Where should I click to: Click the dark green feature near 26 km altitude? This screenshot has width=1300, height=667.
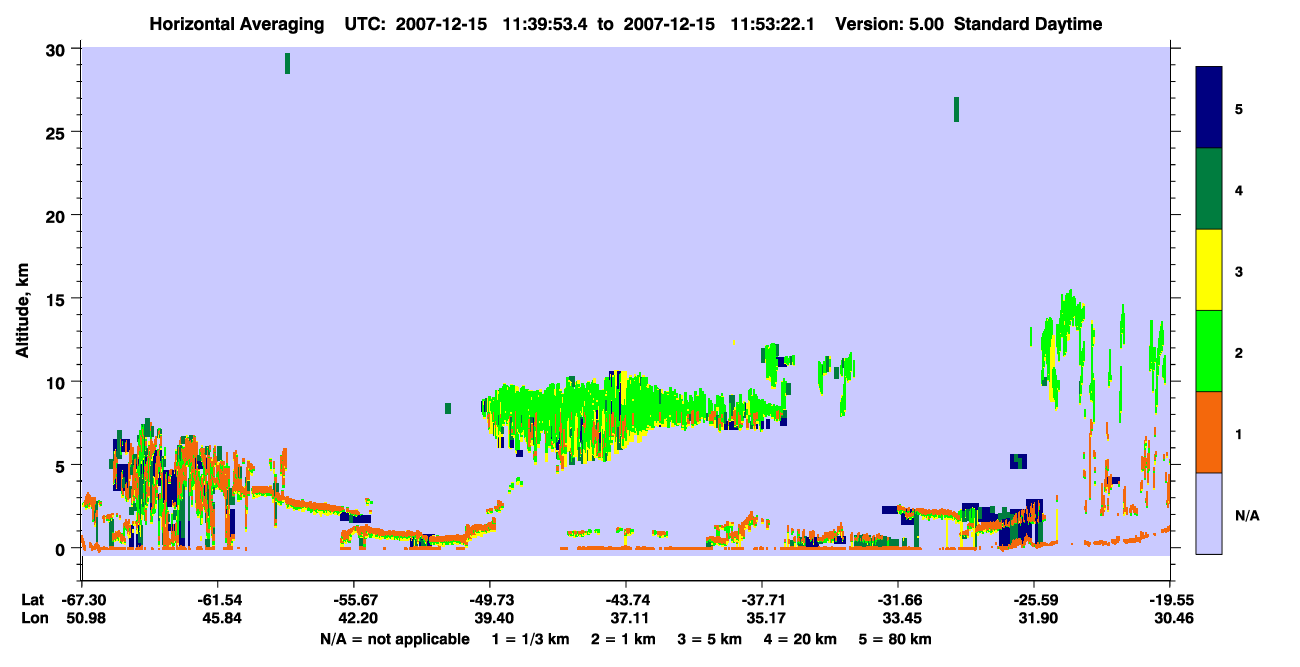pyautogui.click(x=956, y=109)
